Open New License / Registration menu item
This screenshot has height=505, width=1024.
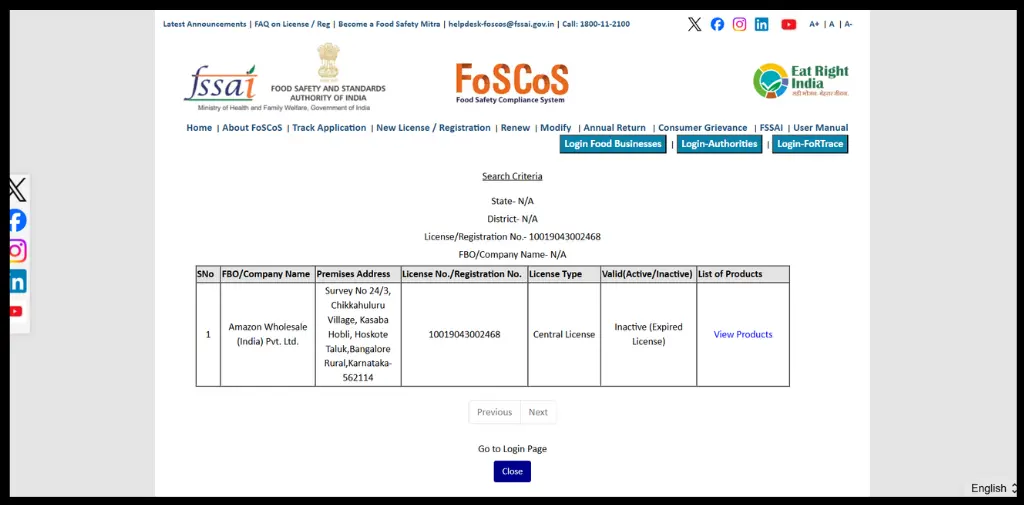433,128
